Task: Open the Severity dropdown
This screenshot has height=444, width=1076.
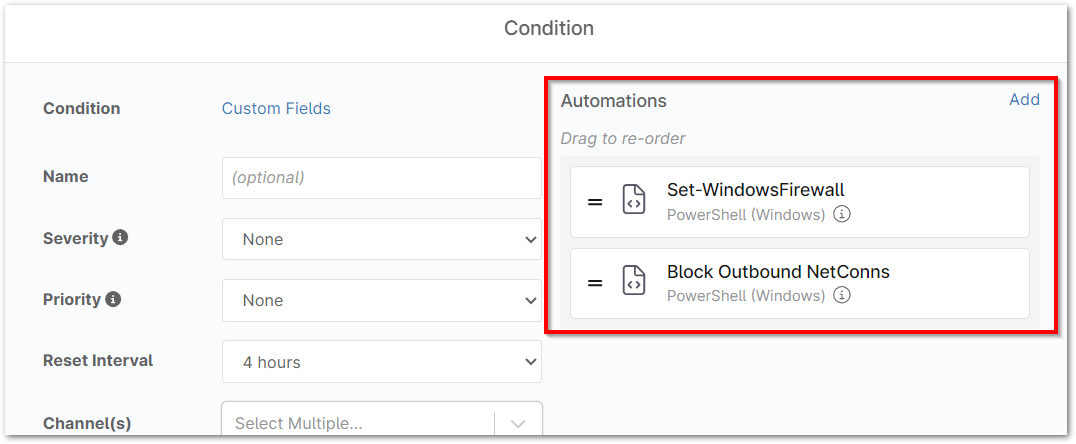Action: pyautogui.click(x=381, y=239)
